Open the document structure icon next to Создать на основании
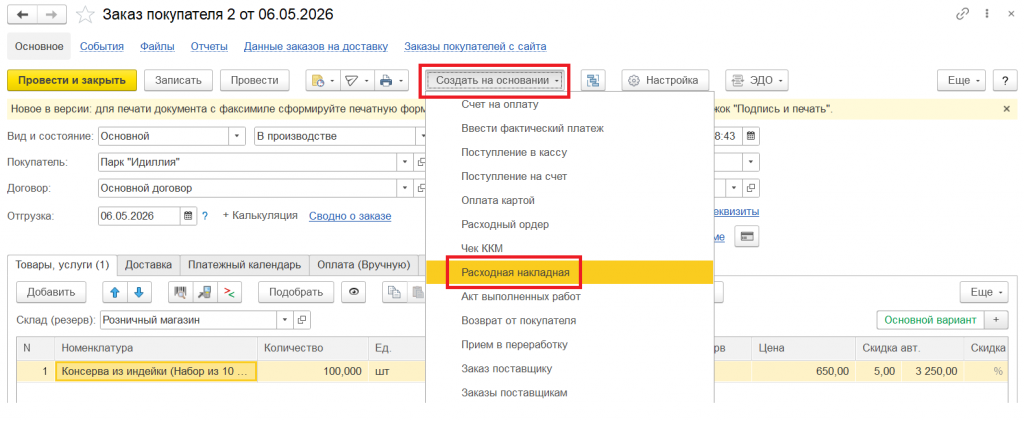The height and width of the screenshot is (421, 1024). [592, 80]
